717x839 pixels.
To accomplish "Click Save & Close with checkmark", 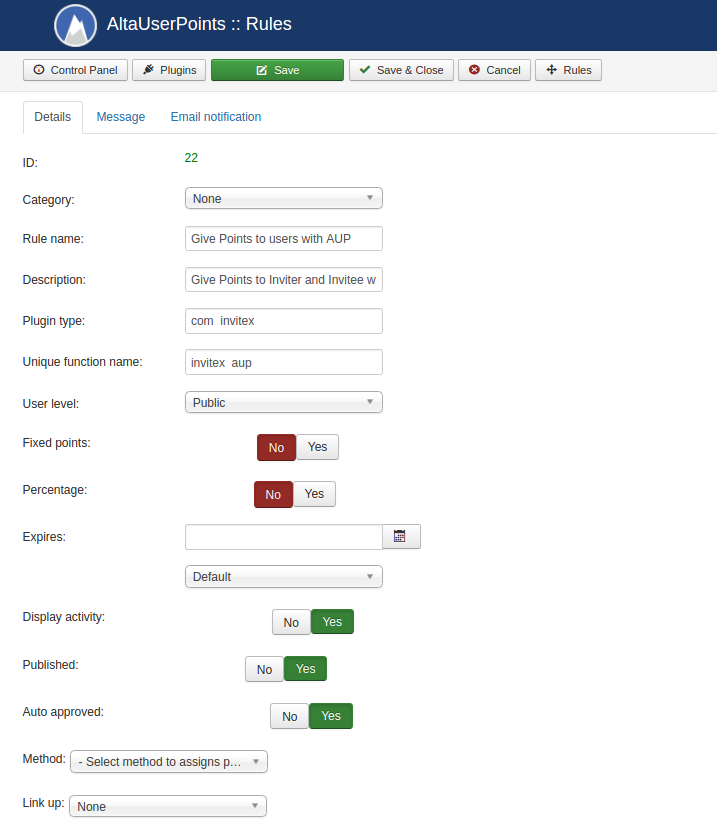I will [401, 70].
